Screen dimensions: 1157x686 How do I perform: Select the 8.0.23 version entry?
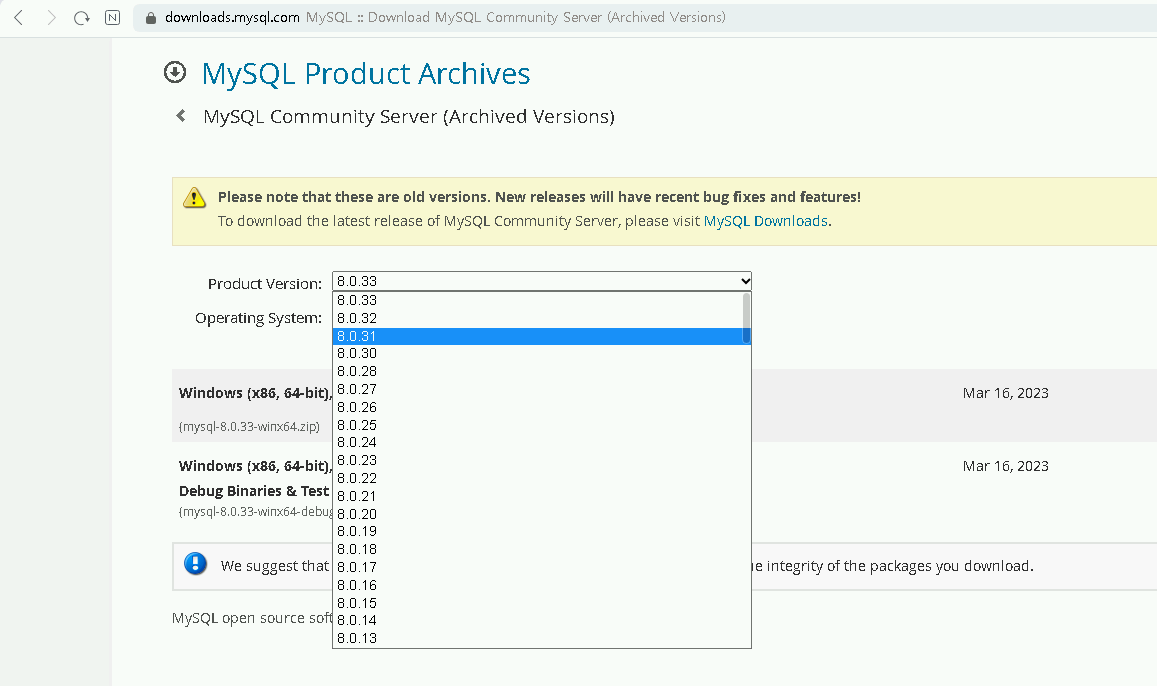coord(537,460)
